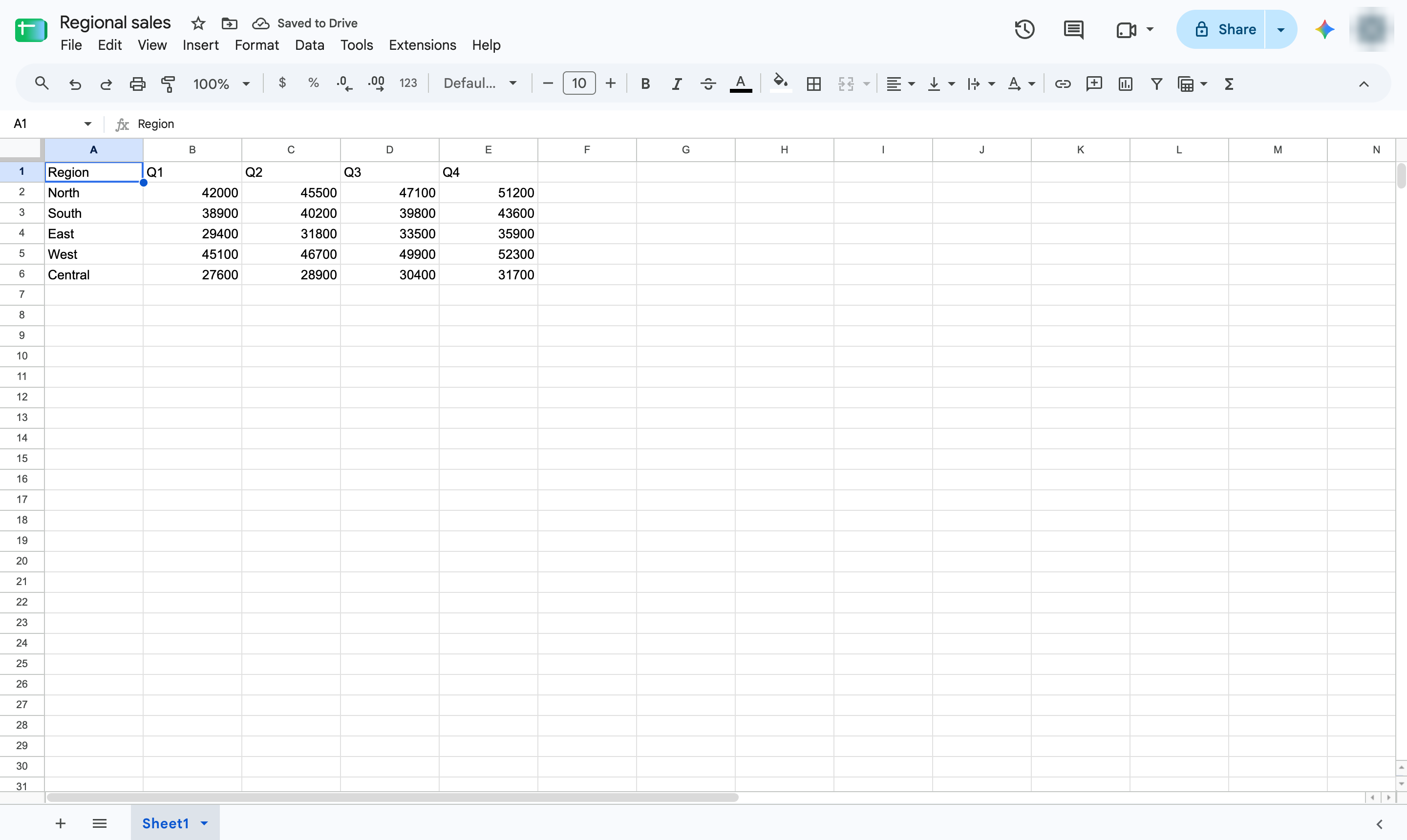
Task: Toggle strikethrough formatting
Action: [x=708, y=84]
